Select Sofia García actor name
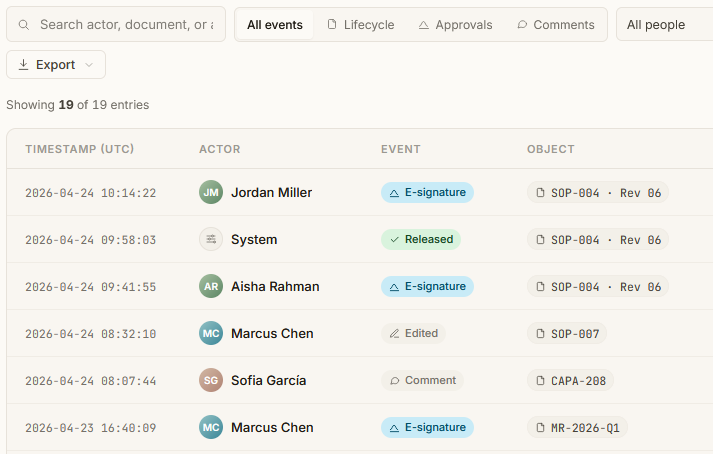This screenshot has width=713, height=454. point(268,380)
